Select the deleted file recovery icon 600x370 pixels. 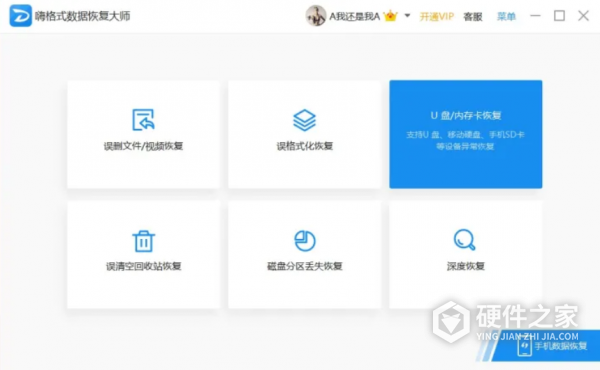(x=143, y=120)
